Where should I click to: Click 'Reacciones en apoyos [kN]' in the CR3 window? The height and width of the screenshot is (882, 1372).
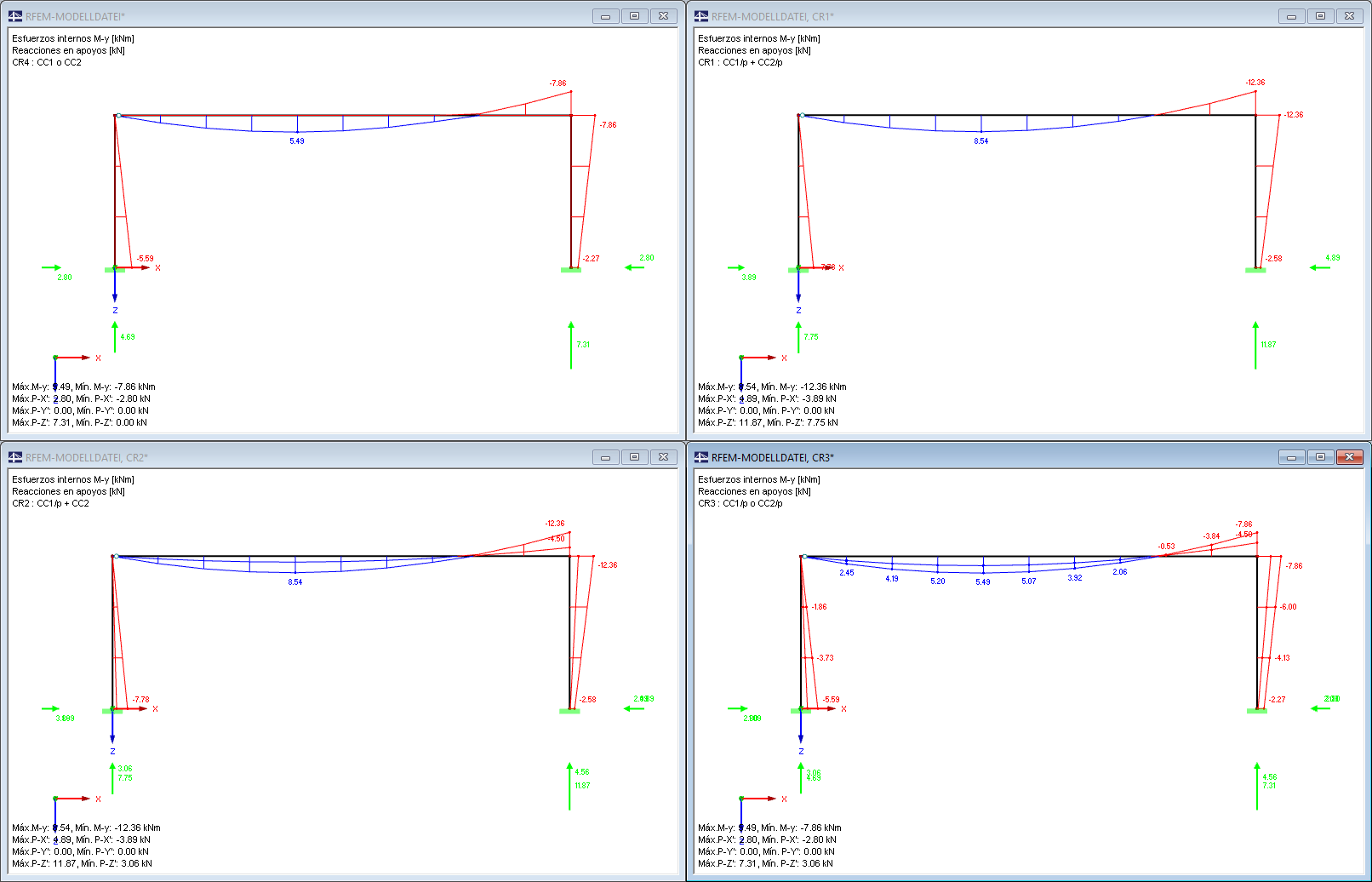coord(754,491)
